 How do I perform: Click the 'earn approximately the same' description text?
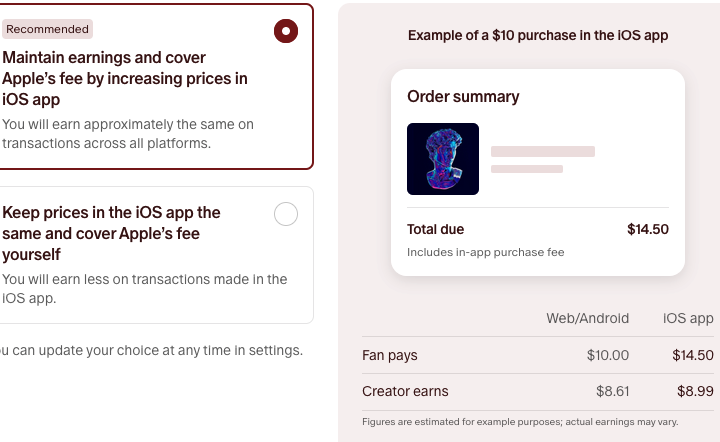[128, 134]
